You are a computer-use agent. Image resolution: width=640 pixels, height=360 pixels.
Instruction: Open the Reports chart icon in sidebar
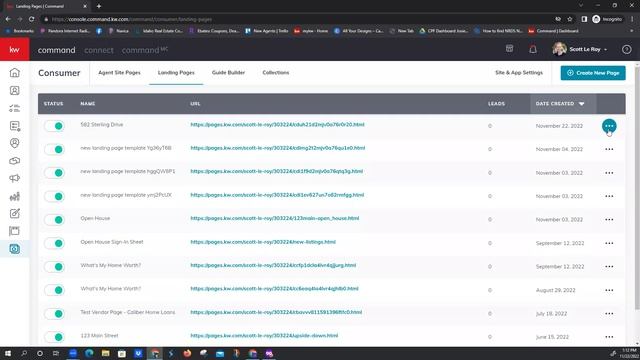14,196
